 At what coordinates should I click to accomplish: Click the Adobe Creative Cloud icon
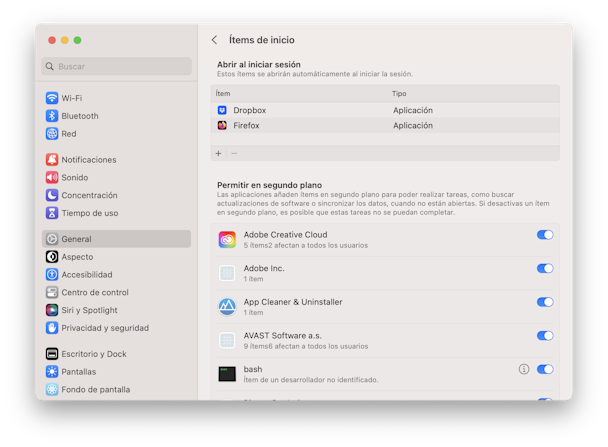point(227,240)
